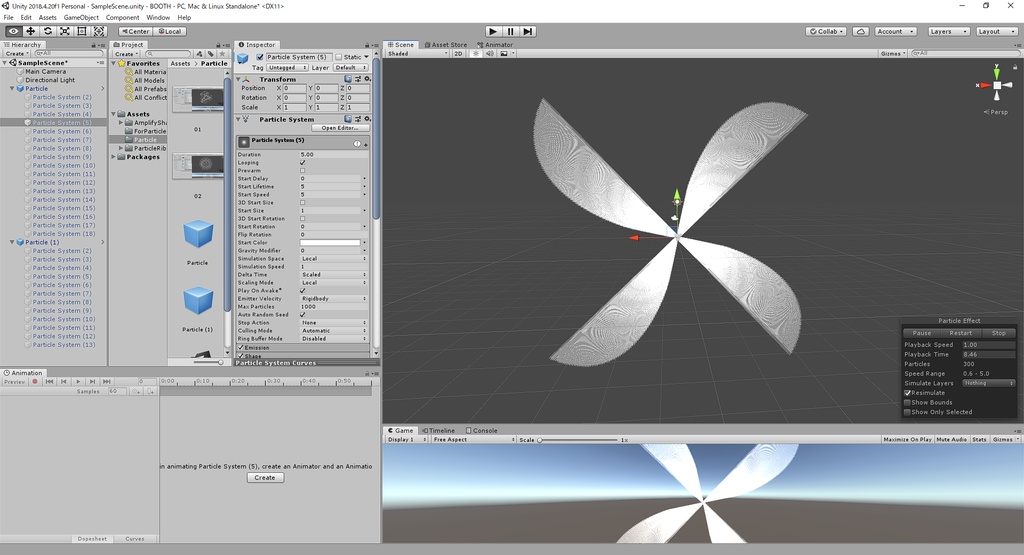Screen dimensions: 1024x555
Task: Click the Step frame button
Action: pyautogui.click(x=528, y=31)
